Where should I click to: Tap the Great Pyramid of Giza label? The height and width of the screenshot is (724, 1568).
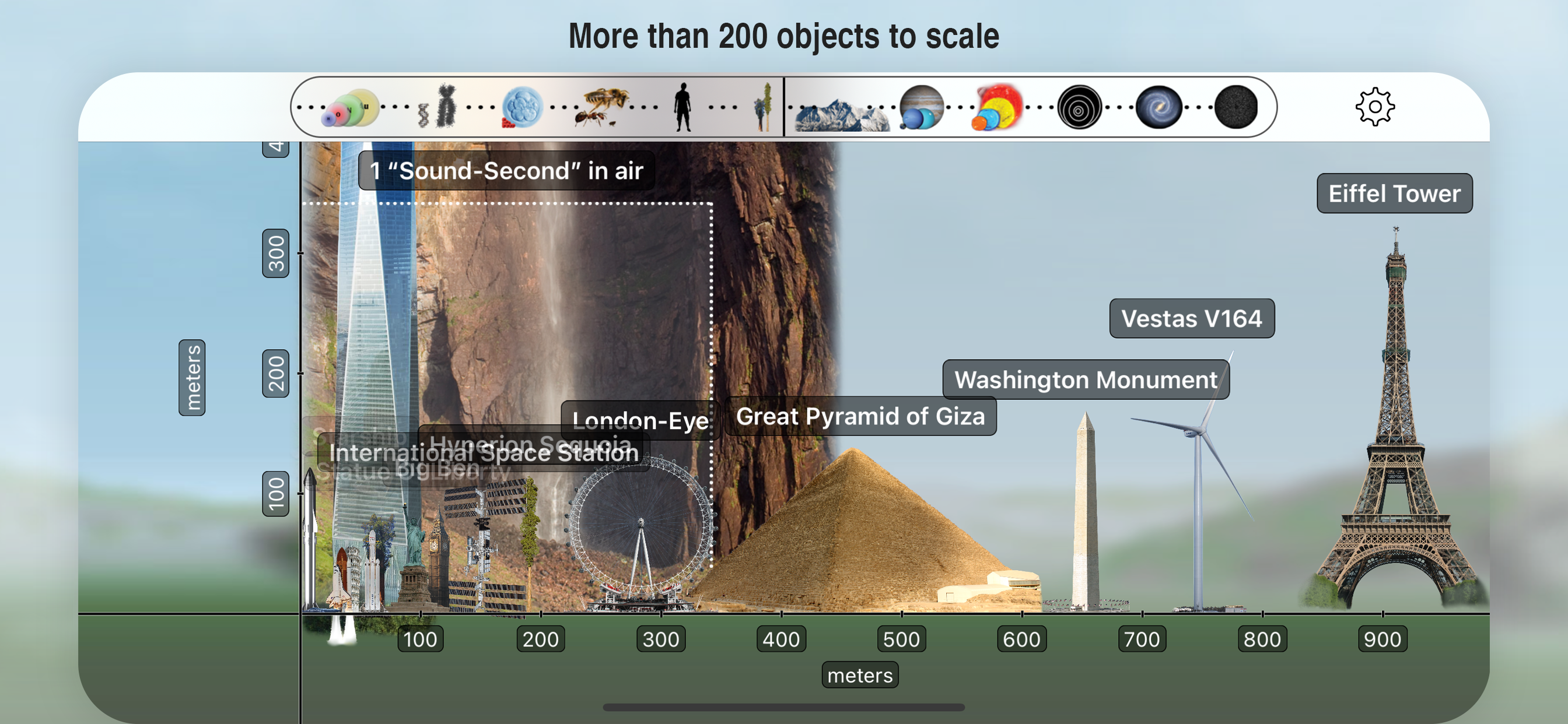[x=859, y=416]
